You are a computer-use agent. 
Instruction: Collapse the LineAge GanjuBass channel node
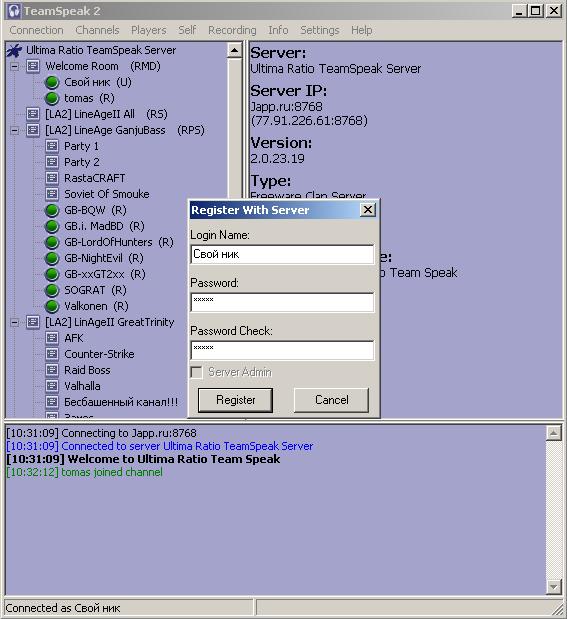[x=14, y=130]
